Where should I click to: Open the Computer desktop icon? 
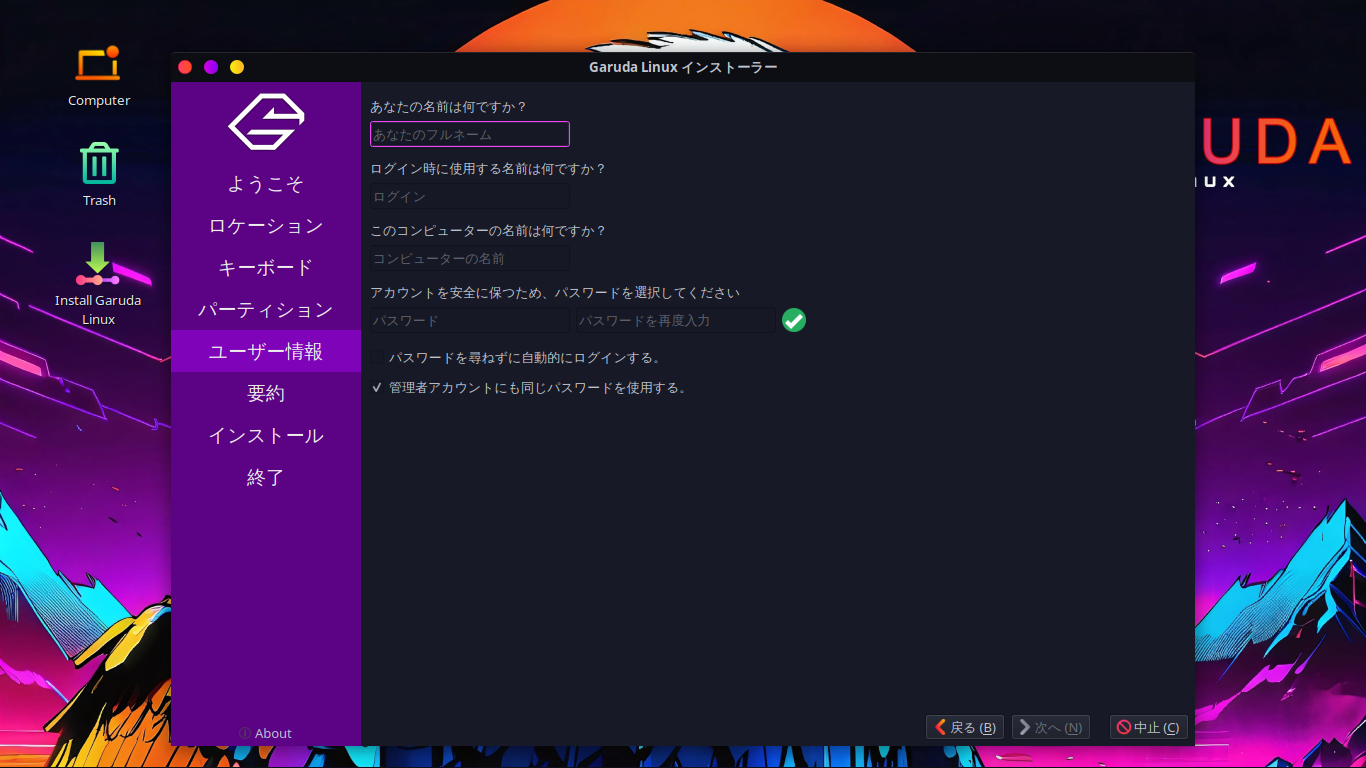[x=98, y=75]
